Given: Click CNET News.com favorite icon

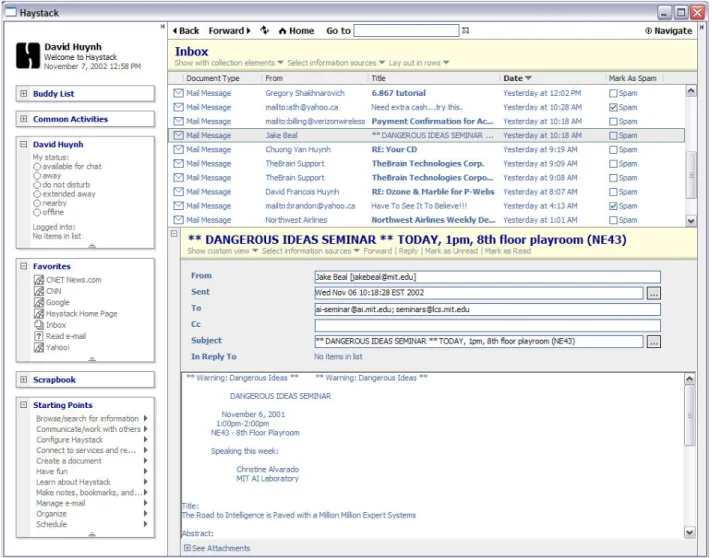Looking at the screenshot, I should tap(39, 280).
